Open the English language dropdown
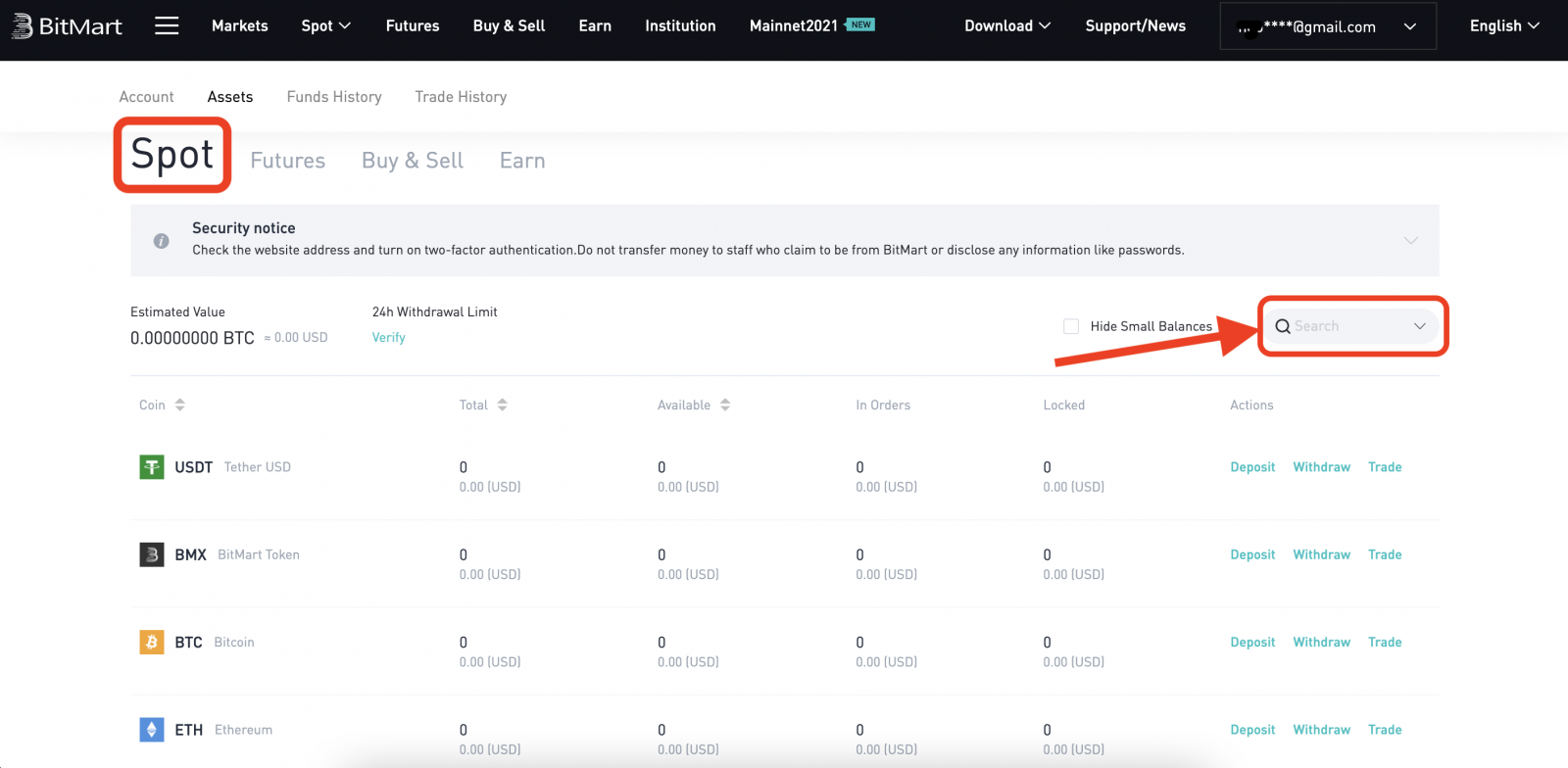Image resolution: width=1568 pixels, height=768 pixels. coord(1504,26)
